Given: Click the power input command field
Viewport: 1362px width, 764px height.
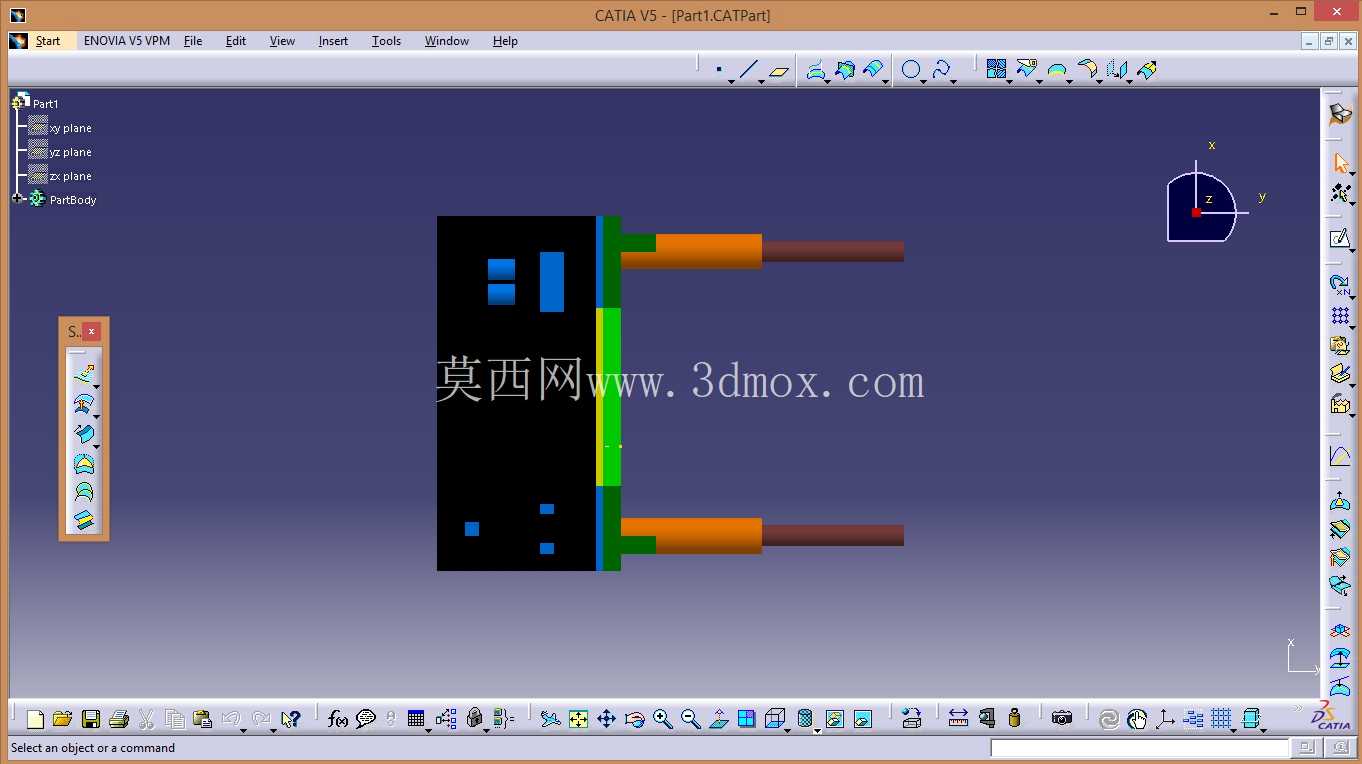Looking at the screenshot, I should point(1140,748).
